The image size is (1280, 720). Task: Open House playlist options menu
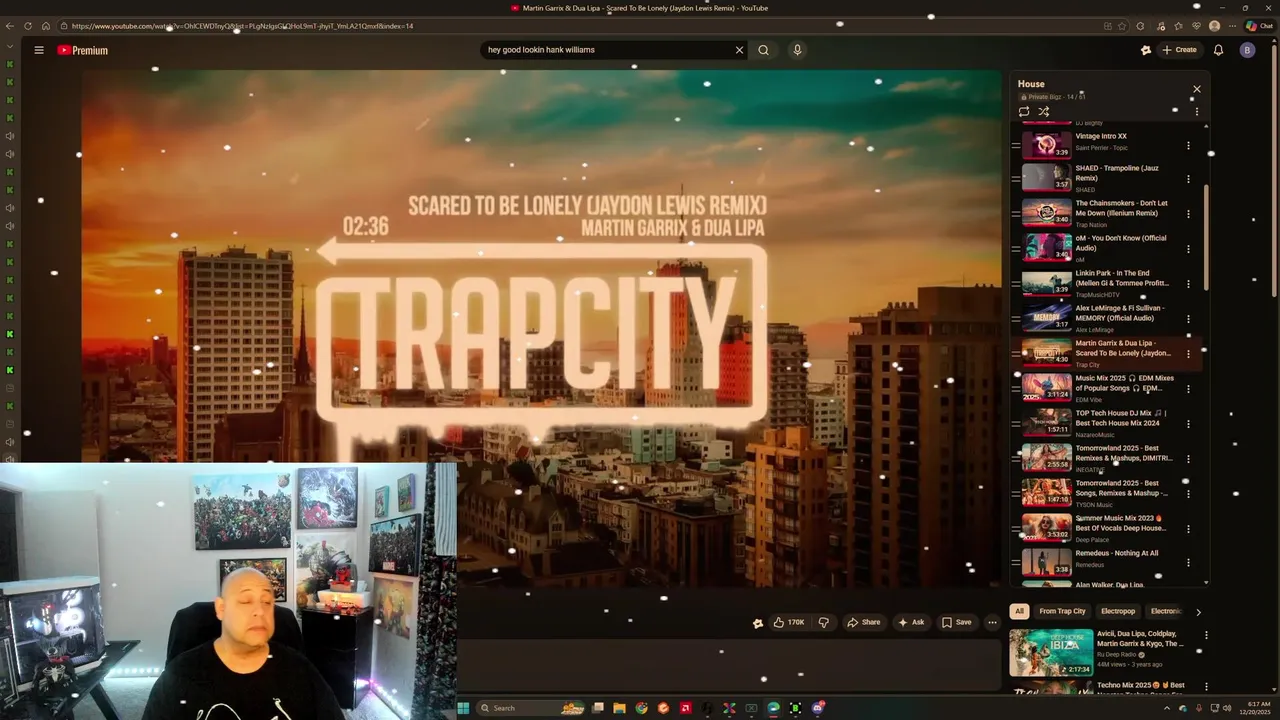coord(1196,112)
